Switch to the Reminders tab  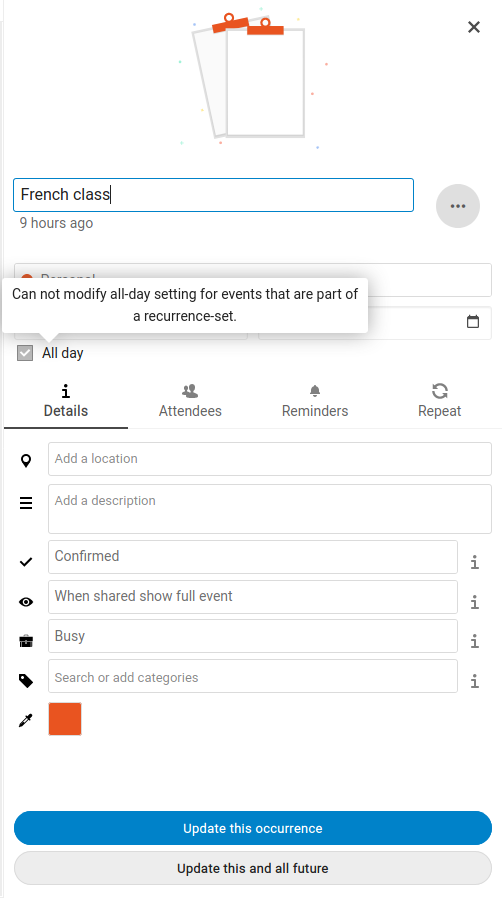[315, 401]
